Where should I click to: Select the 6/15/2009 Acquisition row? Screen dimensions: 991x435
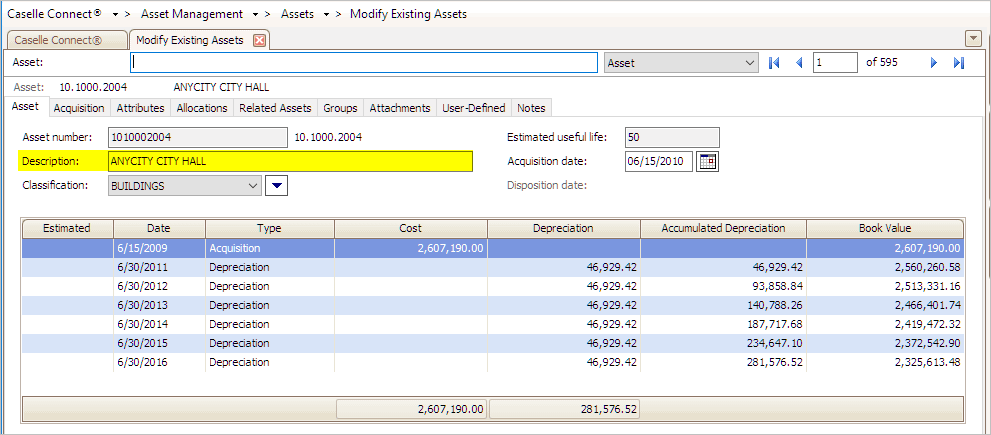260,248
